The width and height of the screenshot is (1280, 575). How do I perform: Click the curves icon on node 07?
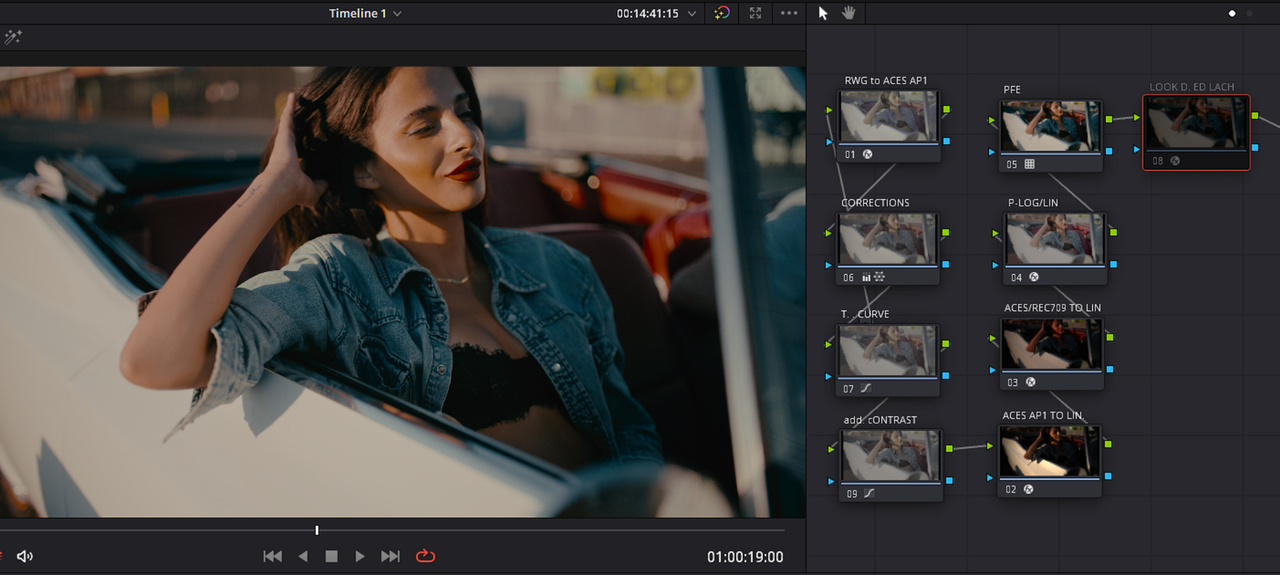(x=867, y=388)
